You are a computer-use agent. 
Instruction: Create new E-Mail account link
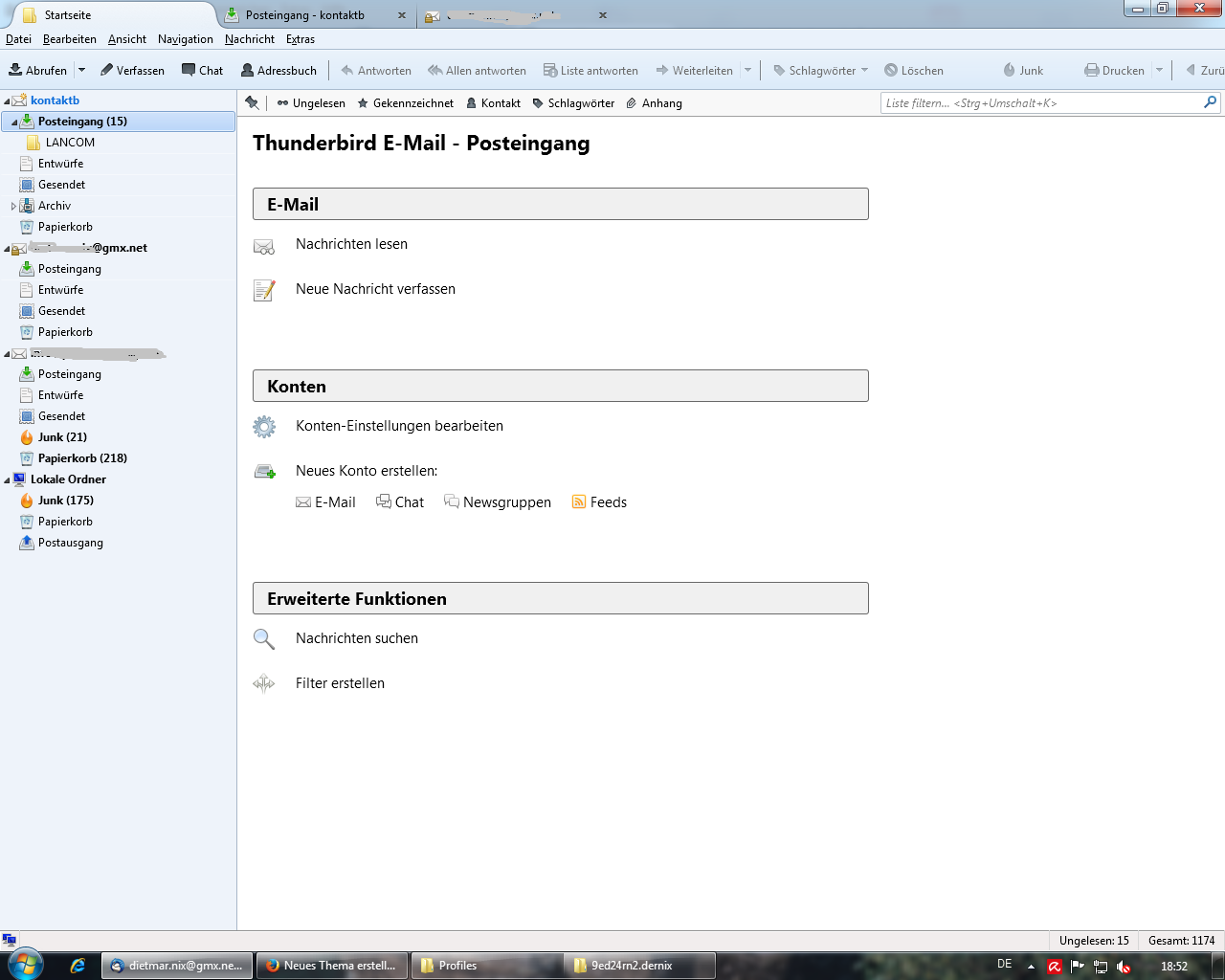(325, 502)
